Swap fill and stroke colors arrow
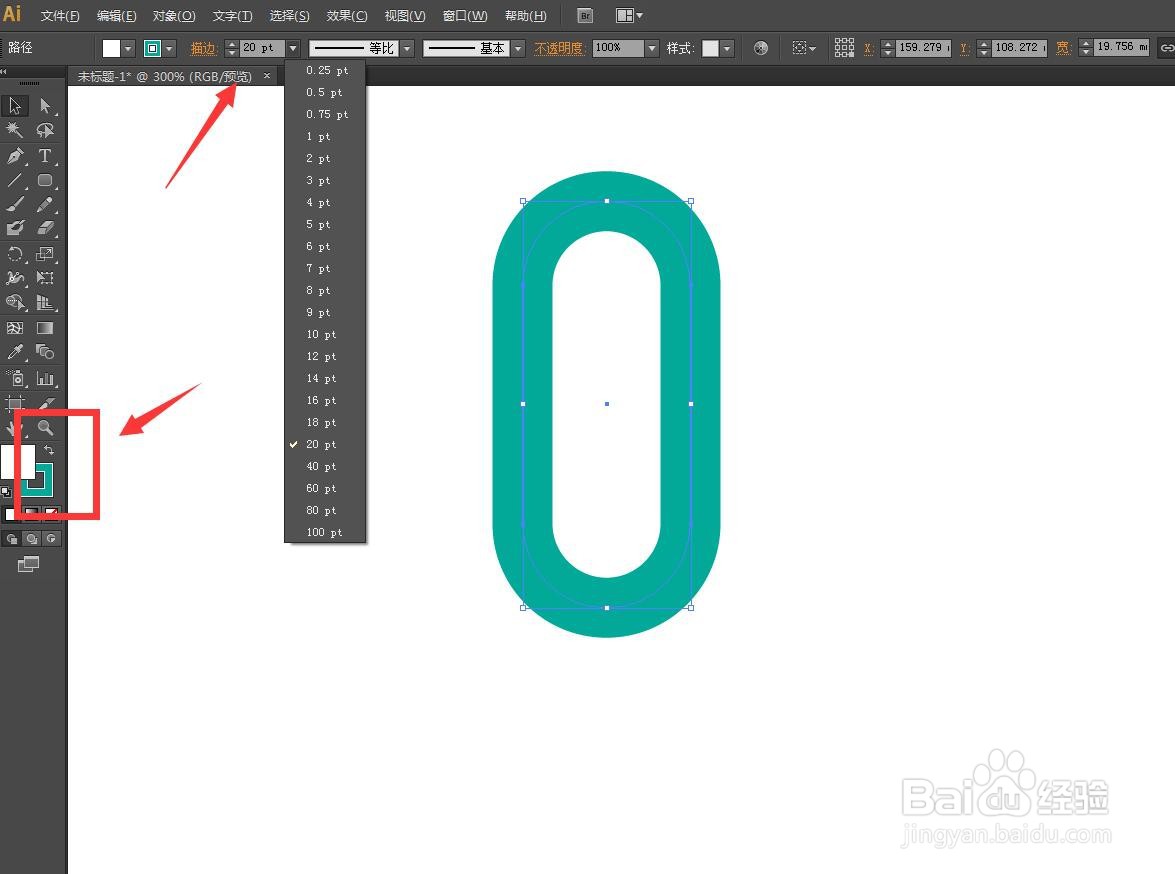The image size is (1175, 874). (x=49, y=450)
